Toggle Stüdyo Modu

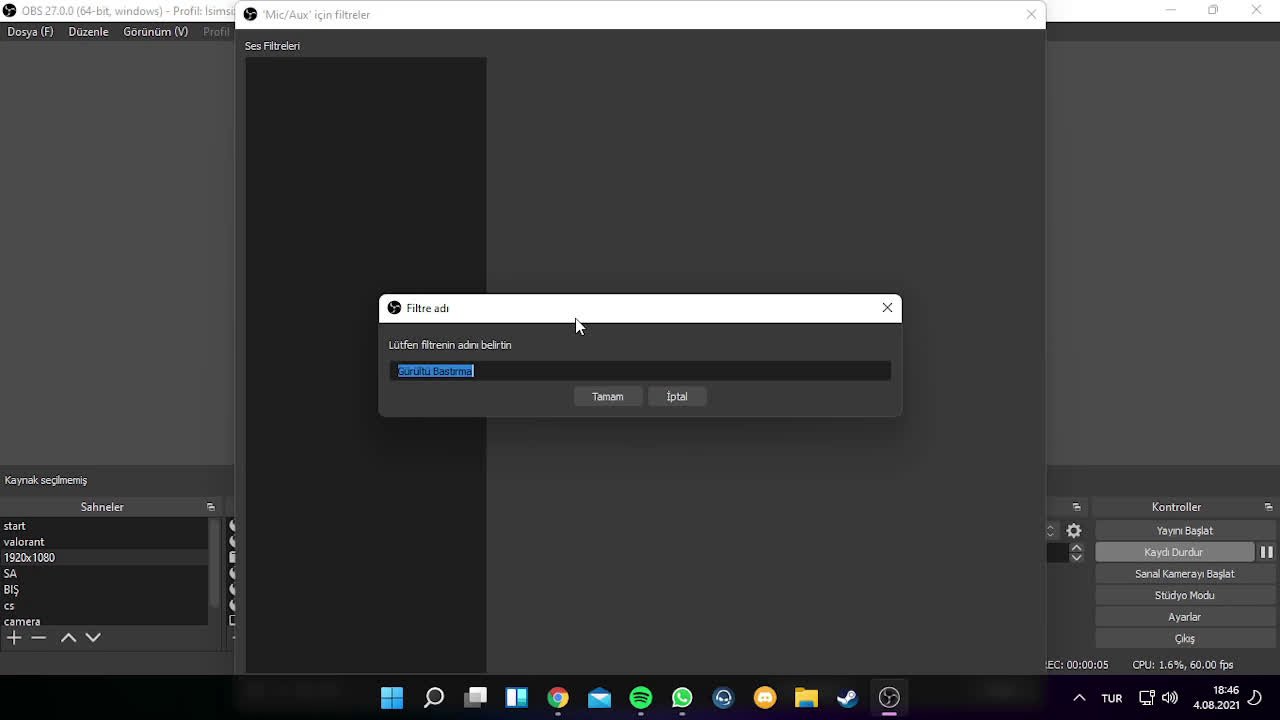click(x=1184, y=595)
